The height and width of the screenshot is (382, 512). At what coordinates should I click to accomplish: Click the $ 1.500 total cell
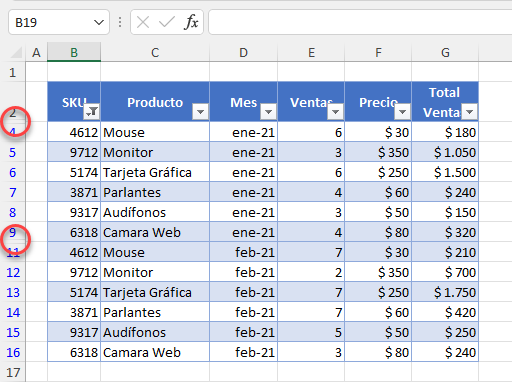445,172
